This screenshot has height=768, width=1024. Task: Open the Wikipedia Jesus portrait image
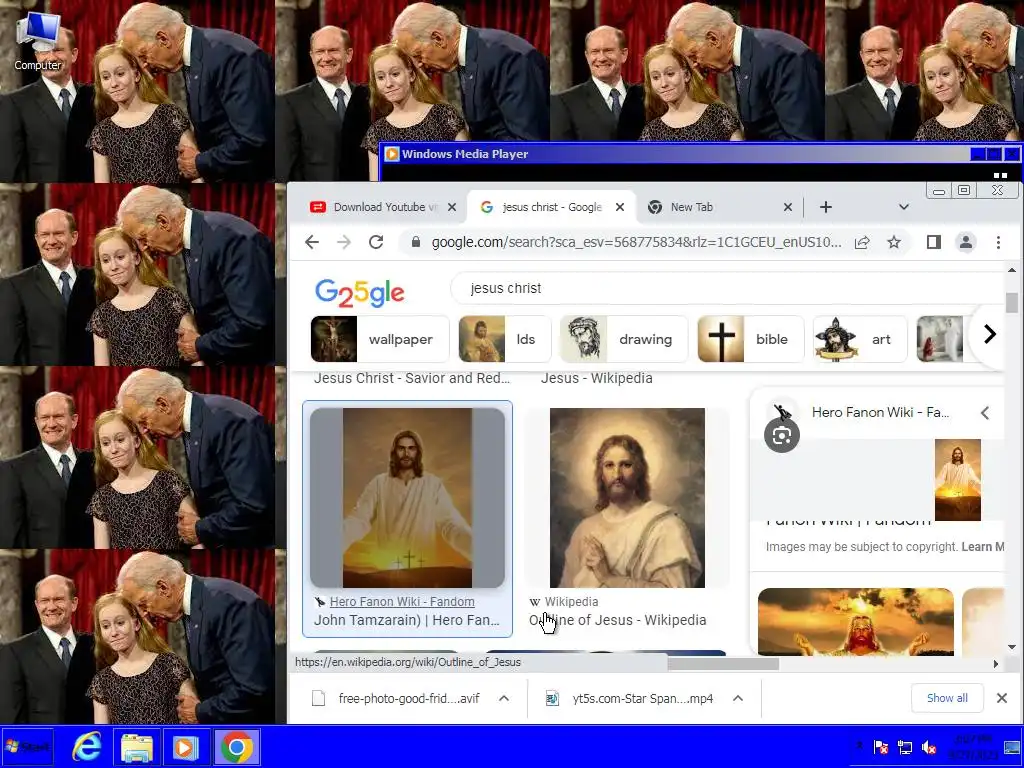pyautogui.click(x=627, y=498)
